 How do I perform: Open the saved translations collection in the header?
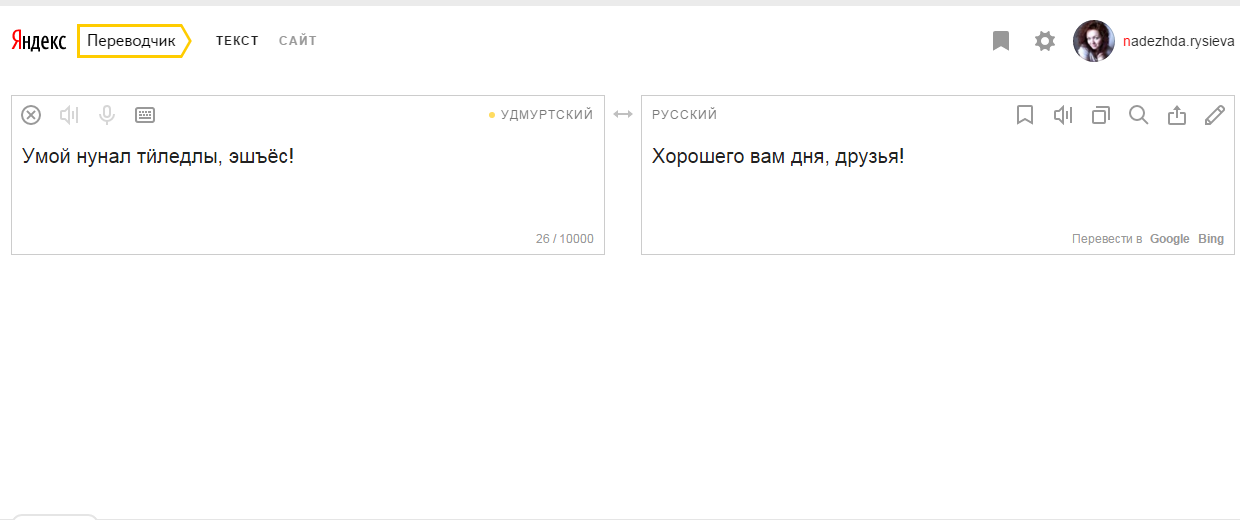(1001, 41)
